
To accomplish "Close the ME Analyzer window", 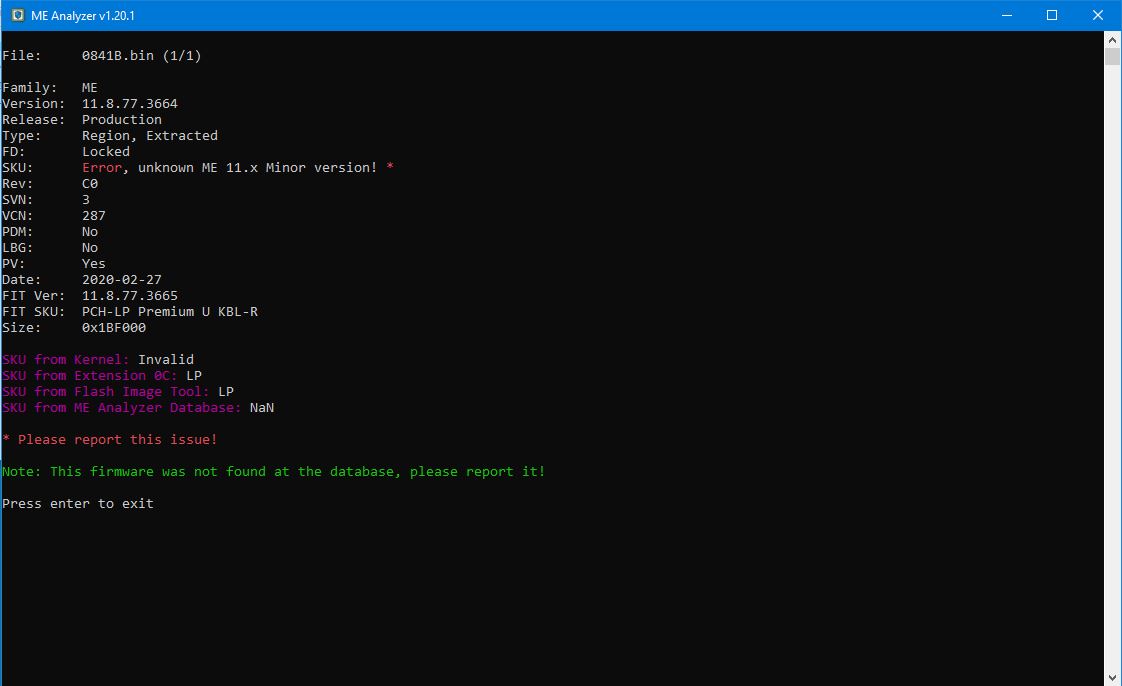I will 1098,15.
